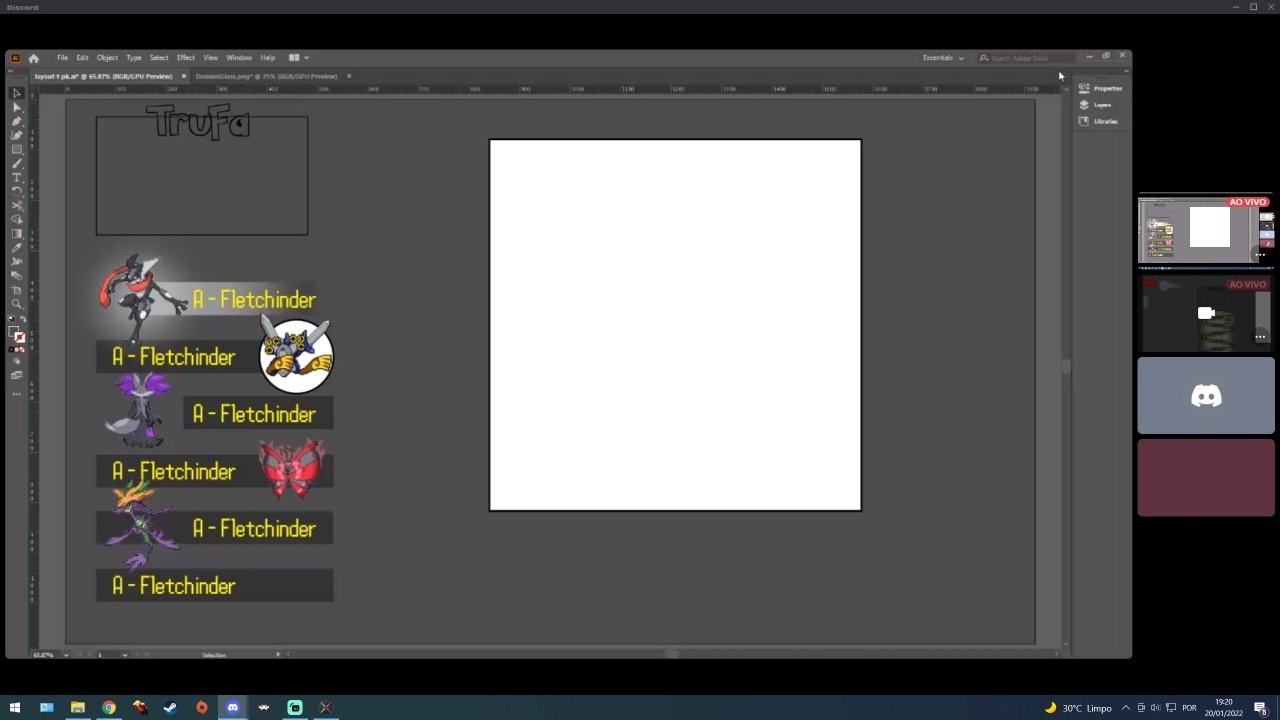The height and width of the screenshot is (720, 1280).
Task: Open the Libraries panel
Action: [1084, 121]
